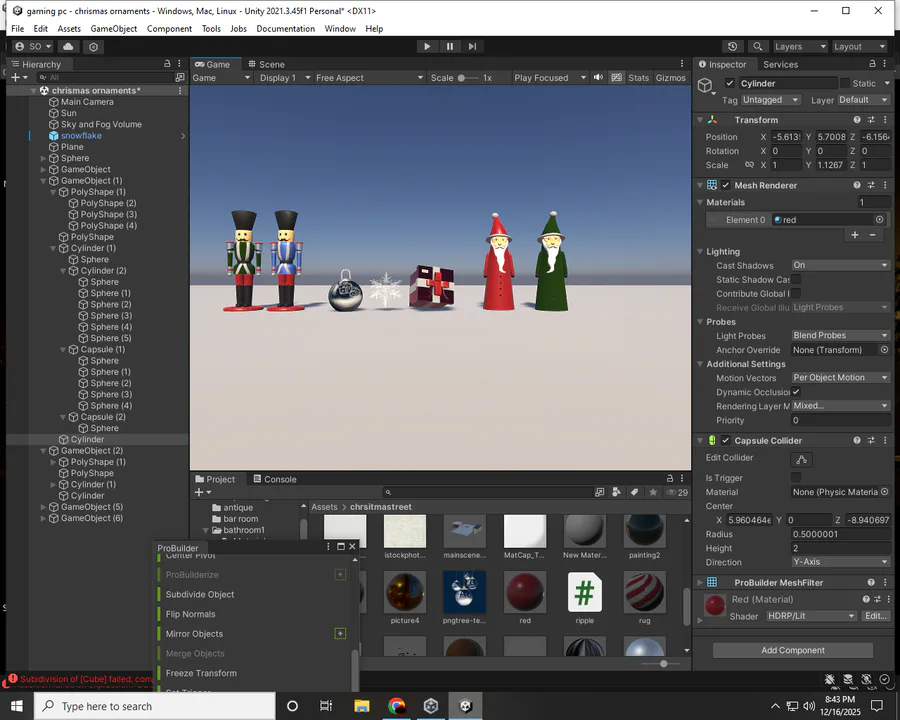Open File Explorer on the taskbar
This screenshot has height=720, width=900.
click(362, 706)
